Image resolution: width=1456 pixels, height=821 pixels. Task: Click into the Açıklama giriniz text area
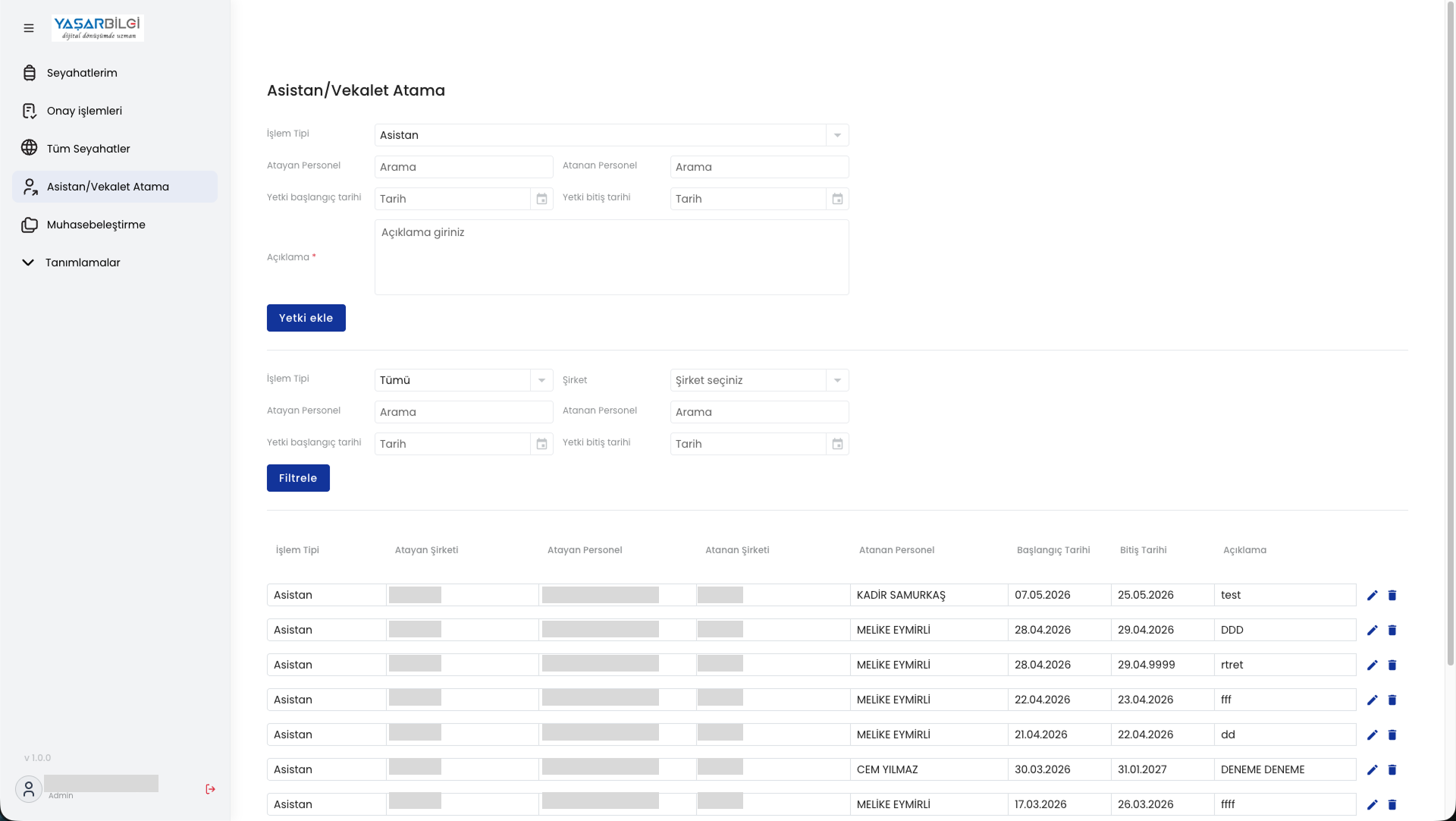pos(611,257)
